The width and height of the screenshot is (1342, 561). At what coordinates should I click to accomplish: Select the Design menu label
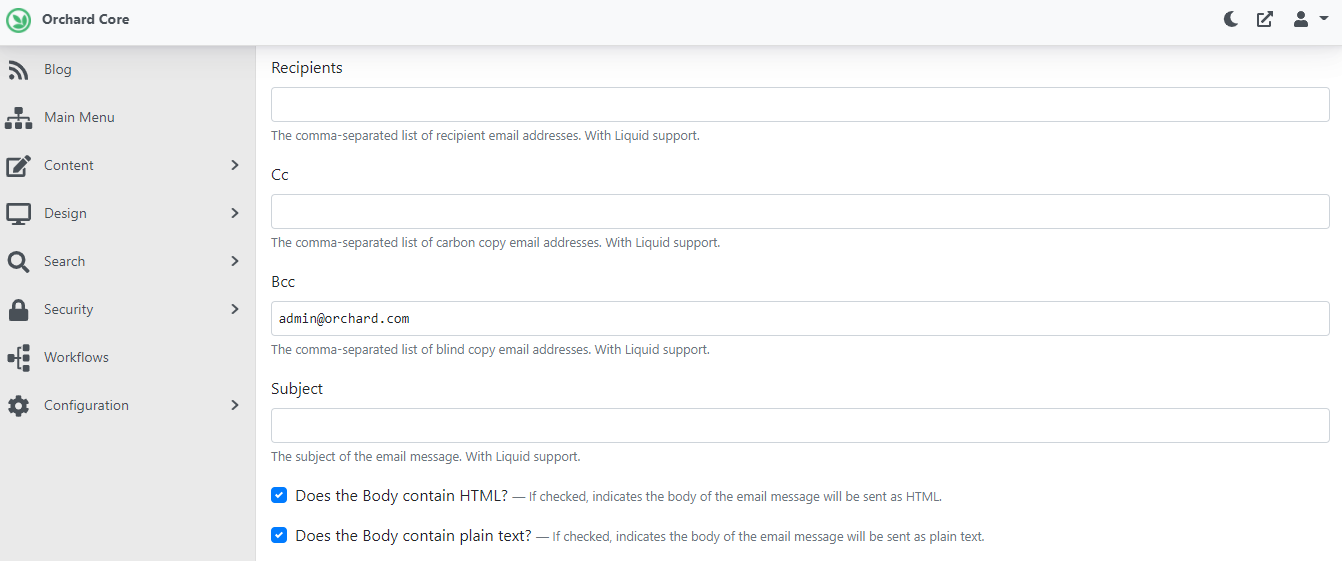pyautogui.click(x=65, y=213)
